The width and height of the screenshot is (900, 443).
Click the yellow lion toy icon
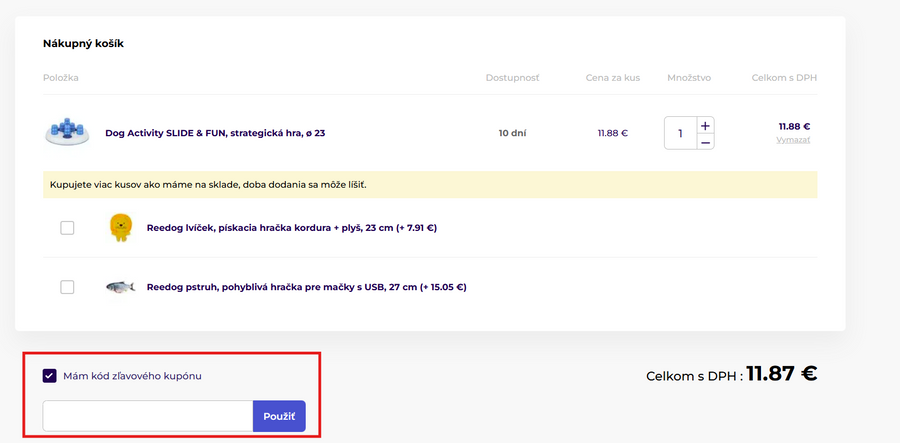tap(120, 228)
